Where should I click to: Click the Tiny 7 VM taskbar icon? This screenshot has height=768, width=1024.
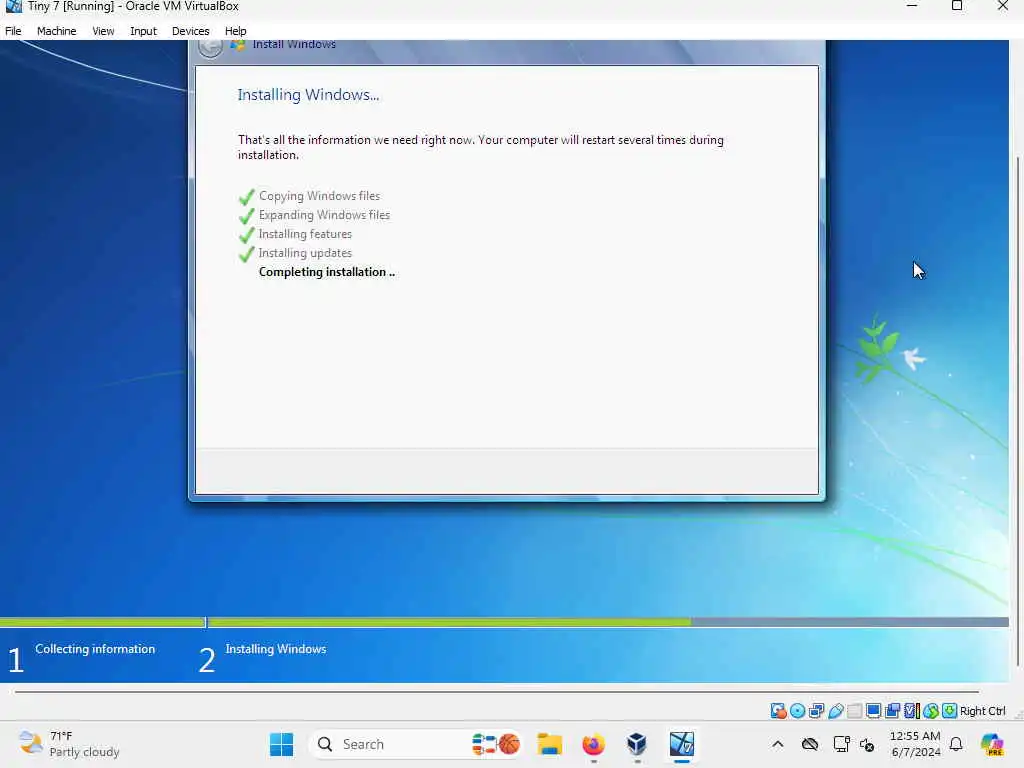pos(681,744)
